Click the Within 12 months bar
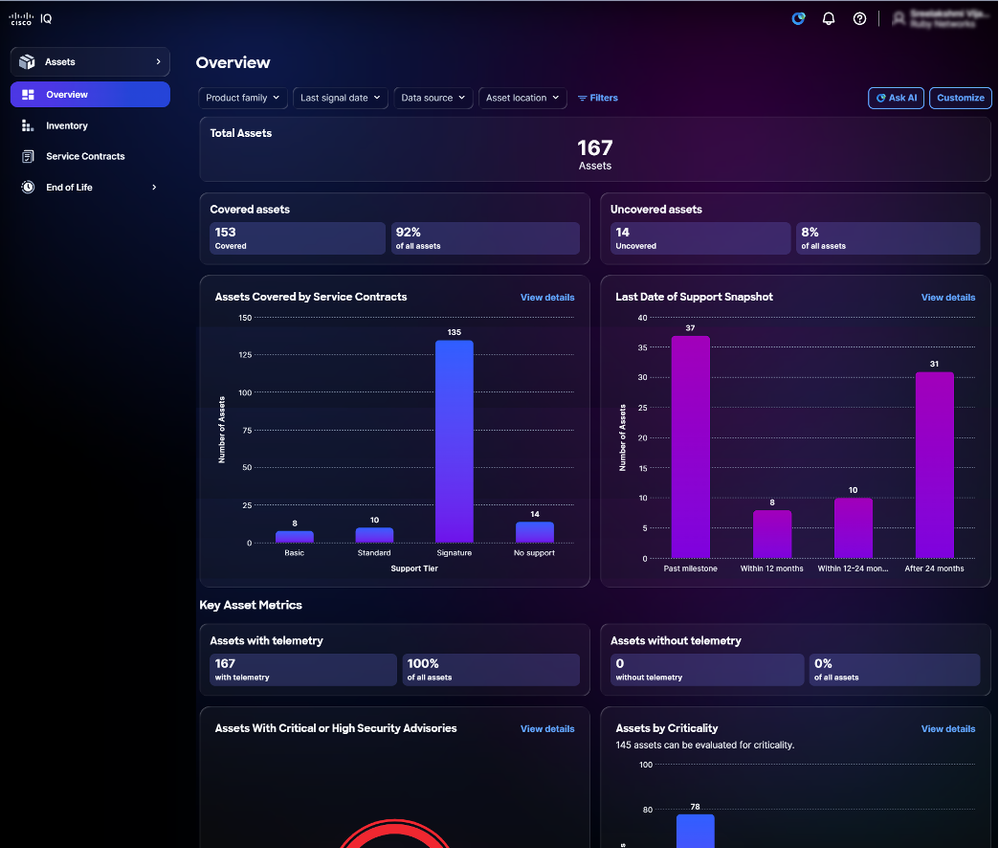 click(772, 535)
